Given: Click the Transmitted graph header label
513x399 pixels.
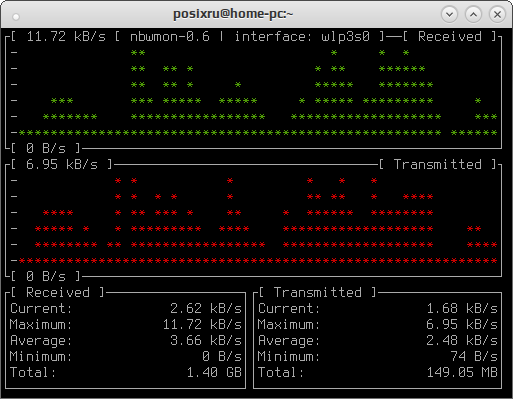Looking at the screenshot, I should pyautogui.click(x=437, y=165).
